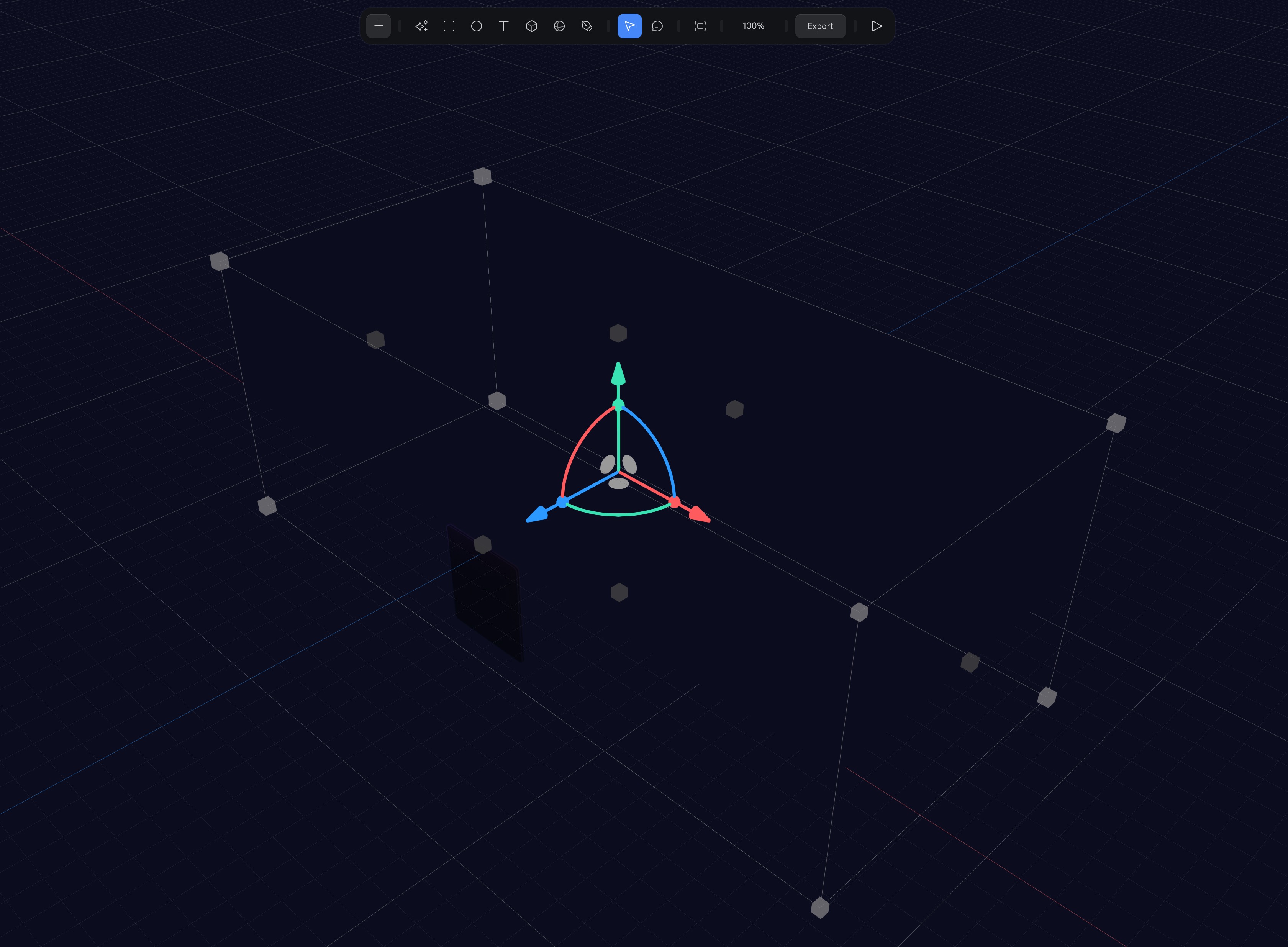Image resolution: width=1288 pixels, height=947 pixels.
Task: Switch to the Comment tool
Action: point(657,26)
